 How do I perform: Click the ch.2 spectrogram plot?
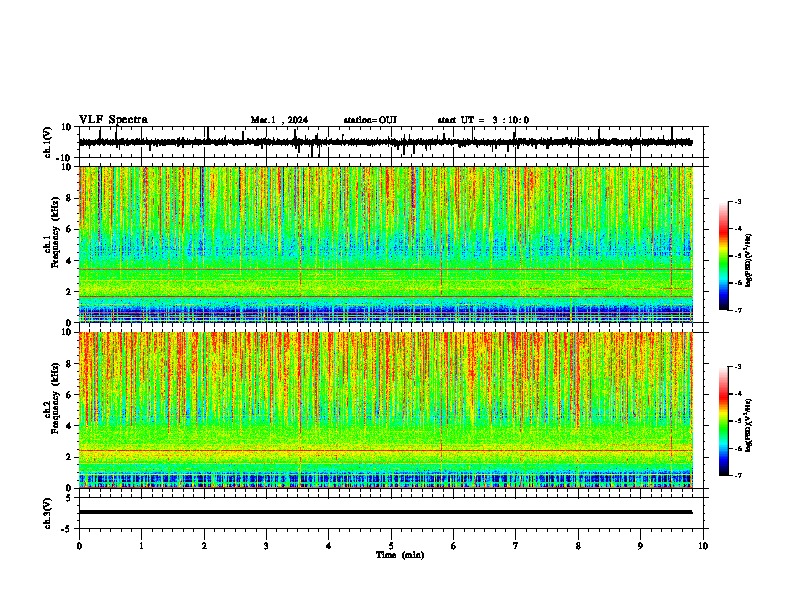[x=386, y=410]
